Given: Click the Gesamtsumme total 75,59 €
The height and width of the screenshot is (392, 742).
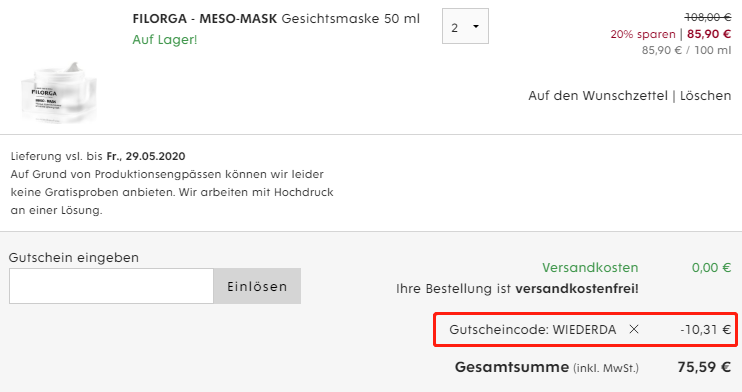Looking at the screenshot, I should pyautogui.click(x=704, y=367).
